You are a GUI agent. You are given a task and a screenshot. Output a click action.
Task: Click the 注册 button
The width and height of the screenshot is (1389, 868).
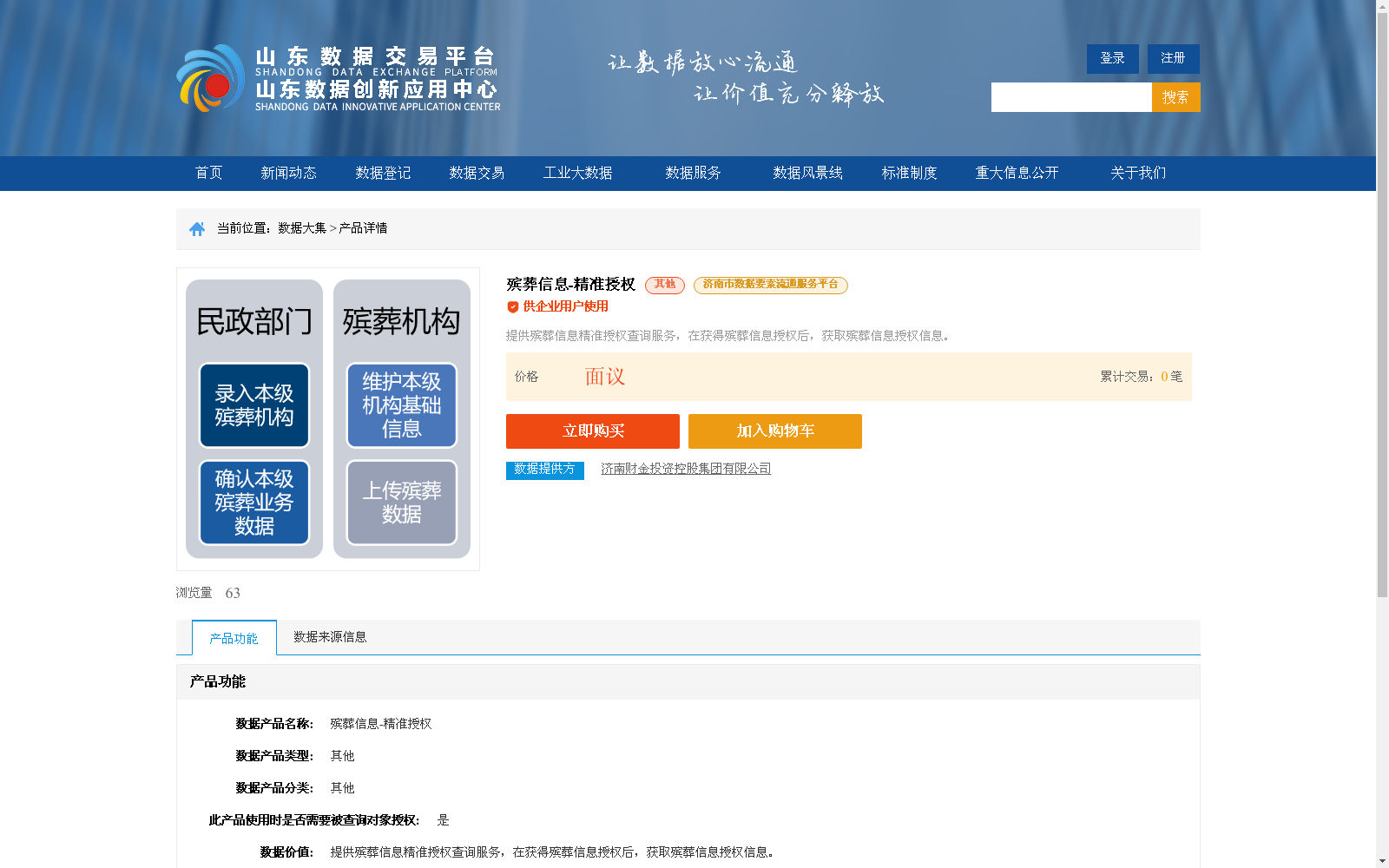click(1173, 58)
